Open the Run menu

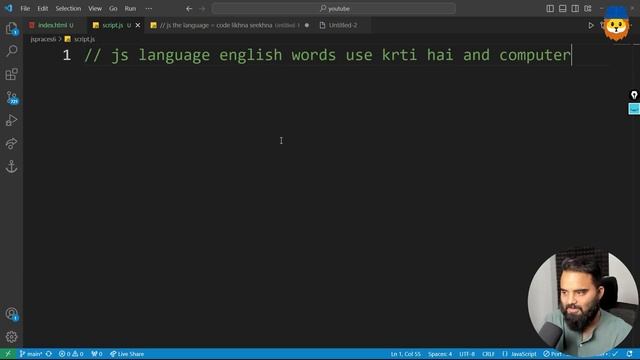click(130, 9)
